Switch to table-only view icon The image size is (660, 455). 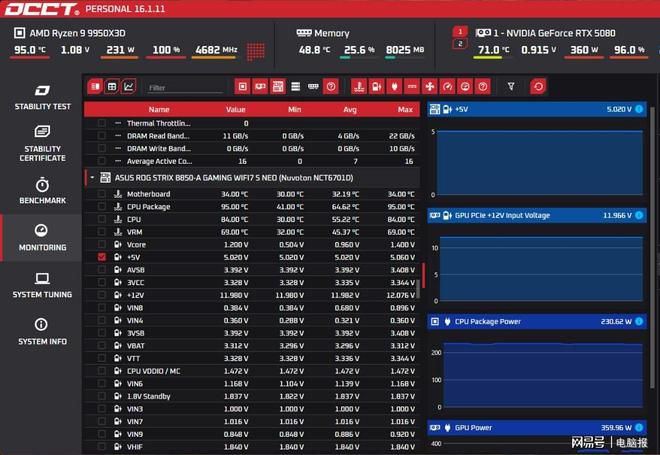112,87
